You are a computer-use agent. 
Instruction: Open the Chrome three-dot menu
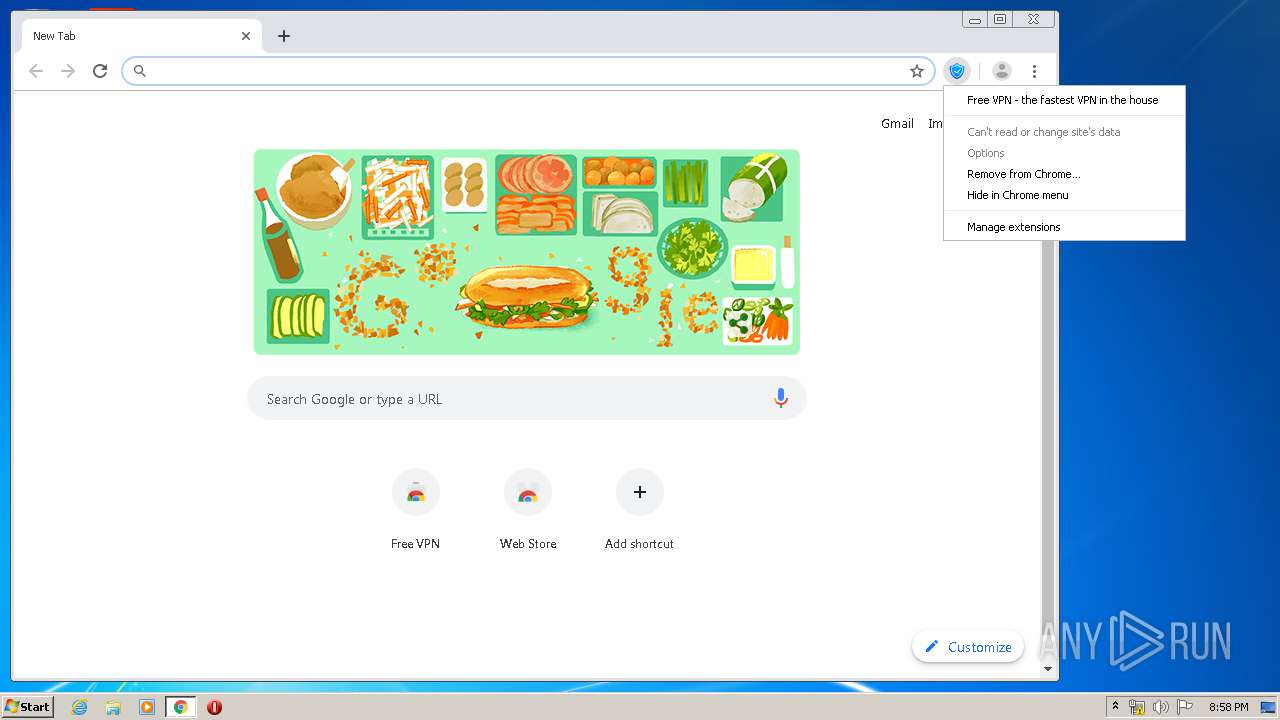1034,71
